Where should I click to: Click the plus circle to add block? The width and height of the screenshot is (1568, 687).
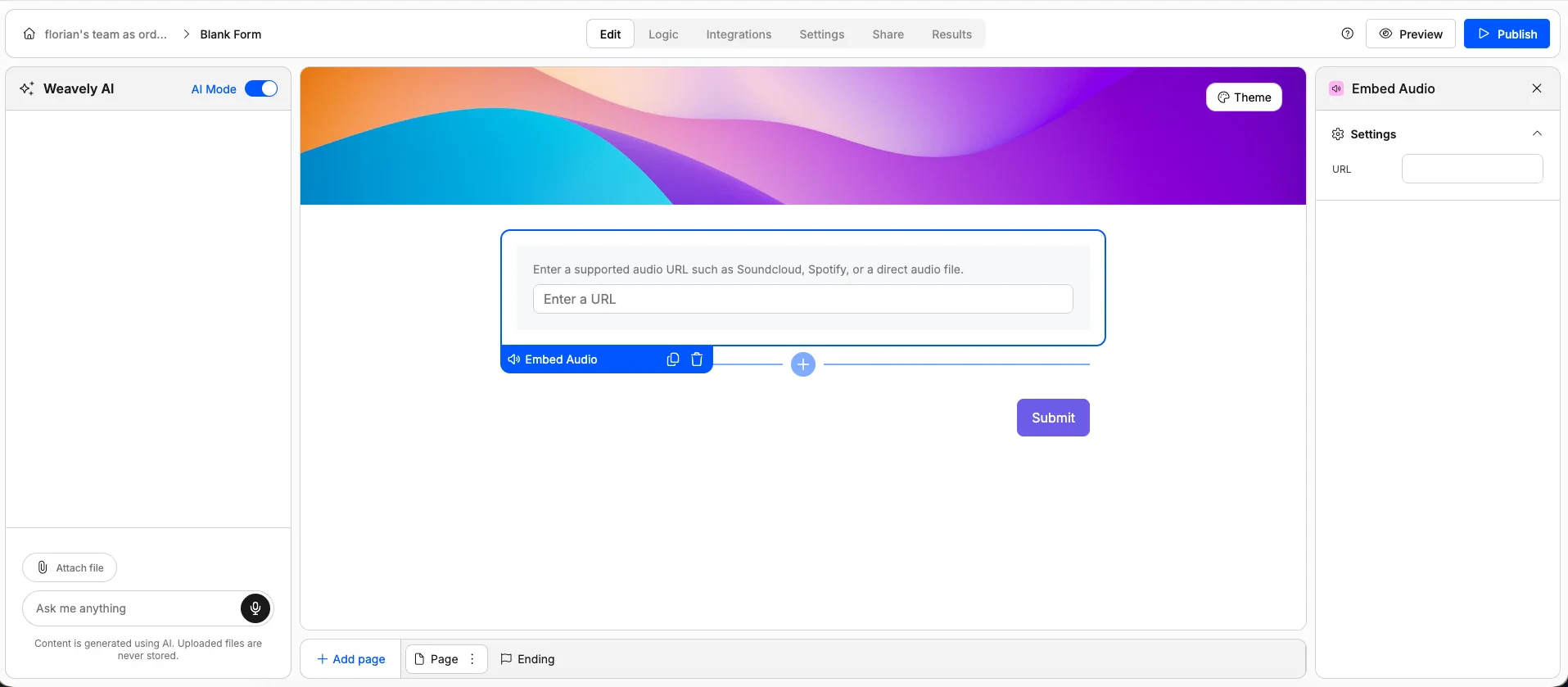pyautogui.click(x=803, y=364)
